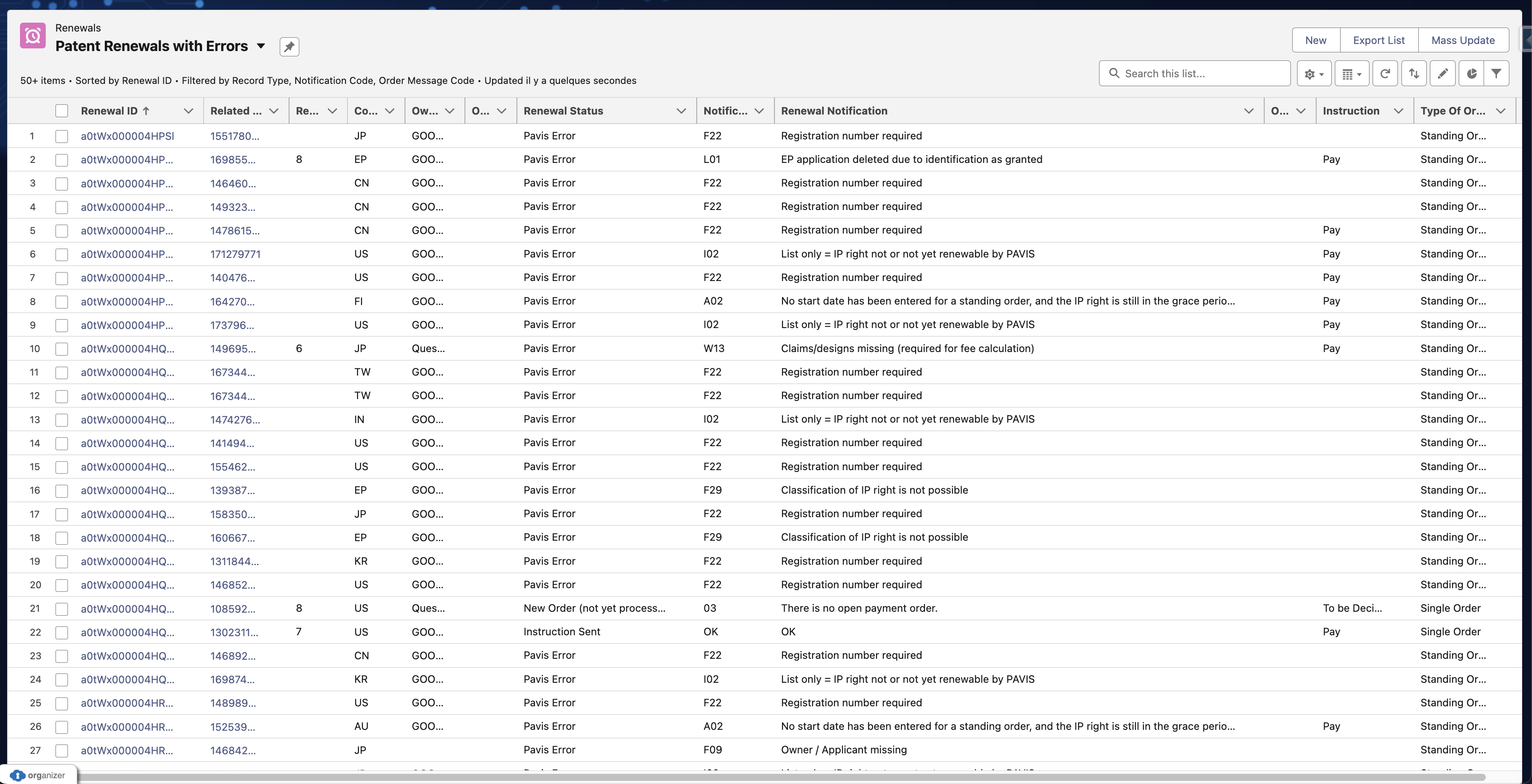Open the filters funnel icon
Screen dimensions: 1532x784
click(x=1496, y=74)
